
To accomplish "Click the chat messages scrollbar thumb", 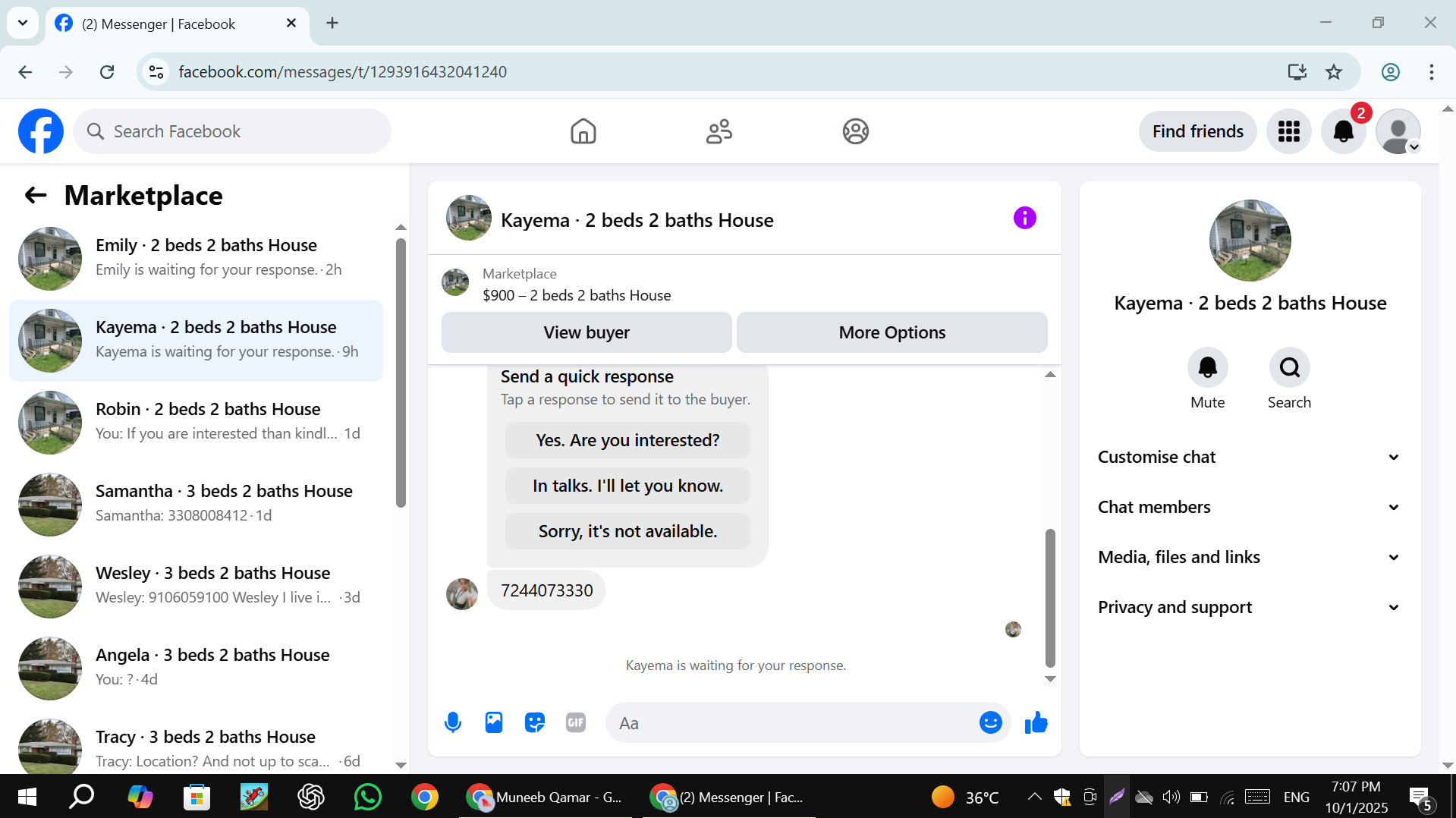I will pos(1050,598).
